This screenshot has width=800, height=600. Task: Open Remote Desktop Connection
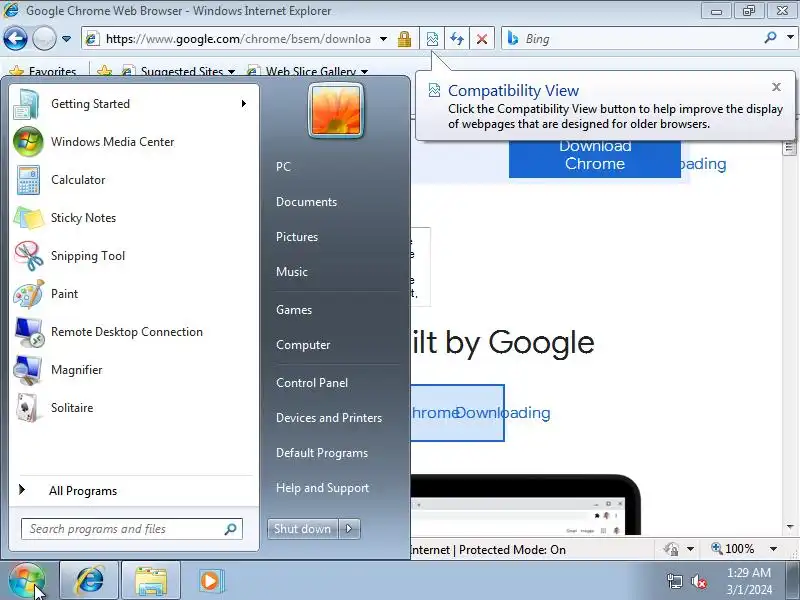click(x=134, y=332)
